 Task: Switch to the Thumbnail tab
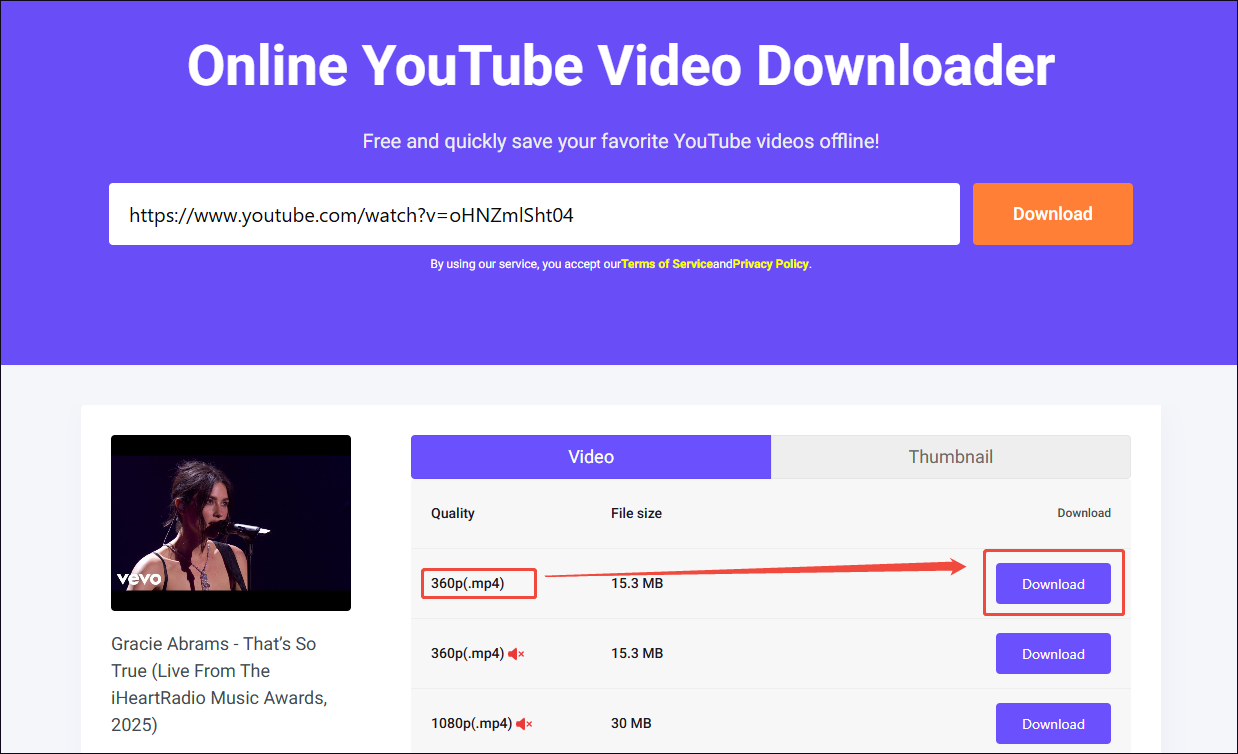pos(950,456)
